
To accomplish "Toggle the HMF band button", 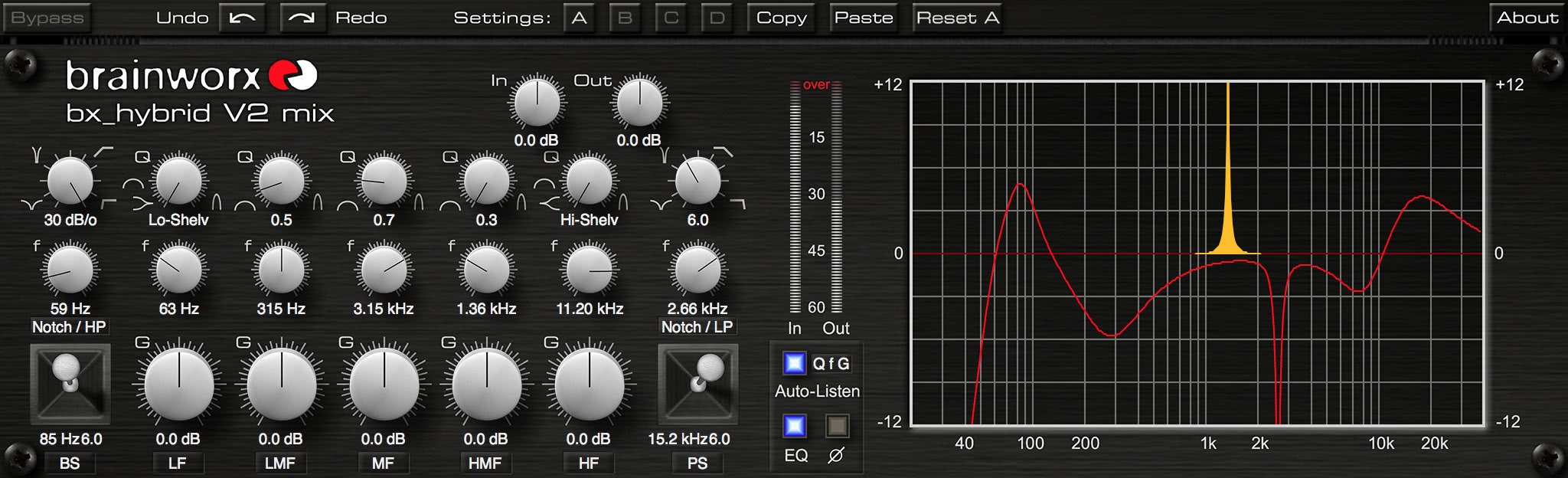I will [485, 463].
